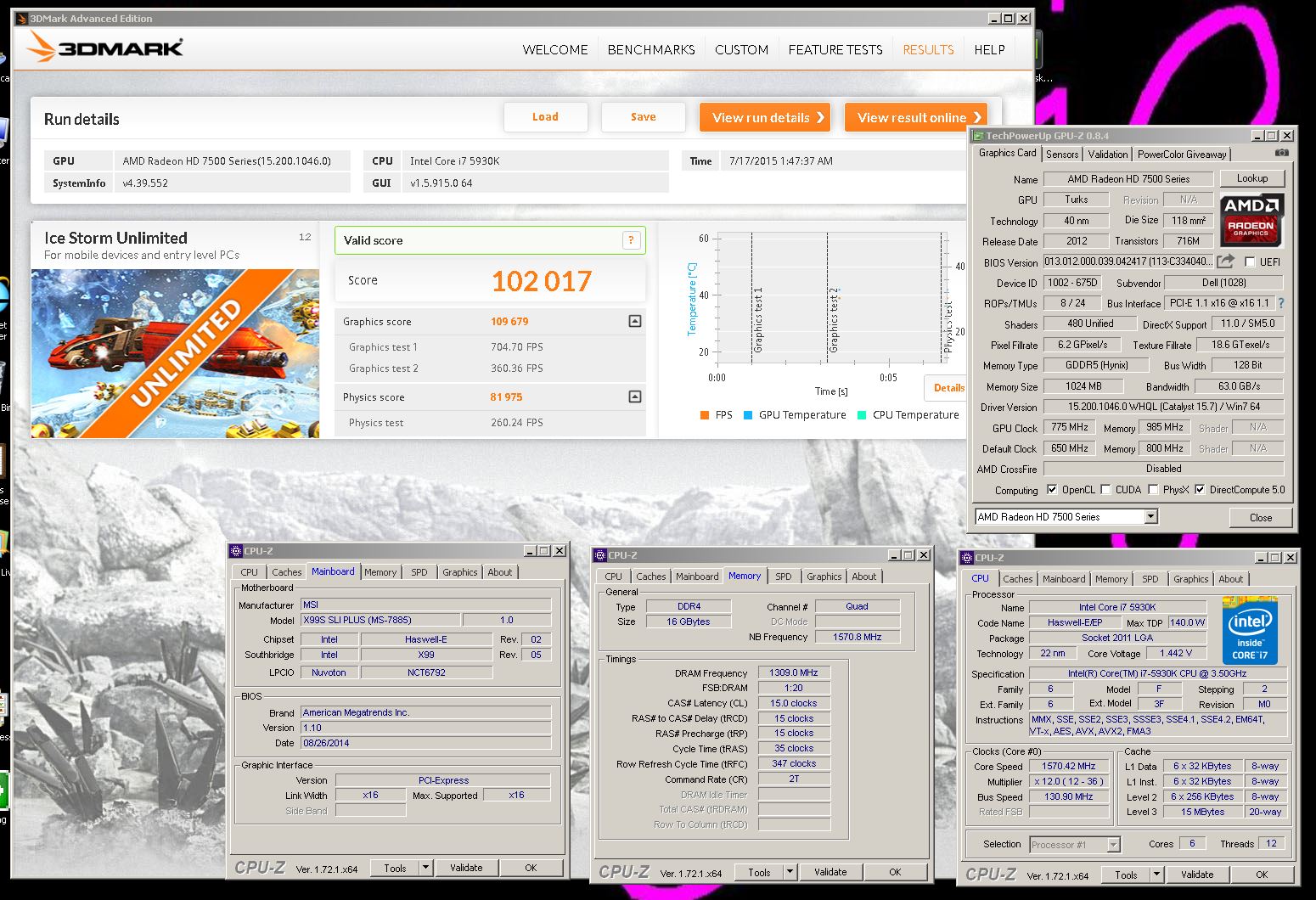Click OK in Memory CPU-Z window
This screenshot has width=1316, height=900.
pos(895,872)
